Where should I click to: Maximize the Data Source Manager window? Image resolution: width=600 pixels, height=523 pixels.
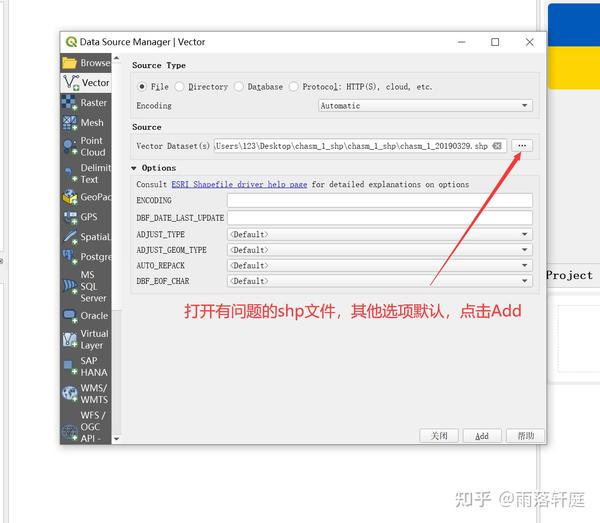[x=495, y=42]
